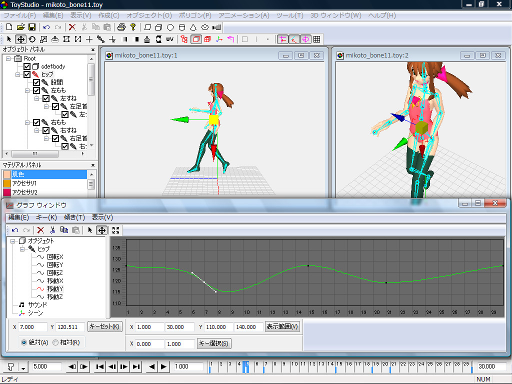Image resolution: width=512 pixels, height=384 pixels.
Task: Click the キーセット(K) button
Action: coord(105,326)
